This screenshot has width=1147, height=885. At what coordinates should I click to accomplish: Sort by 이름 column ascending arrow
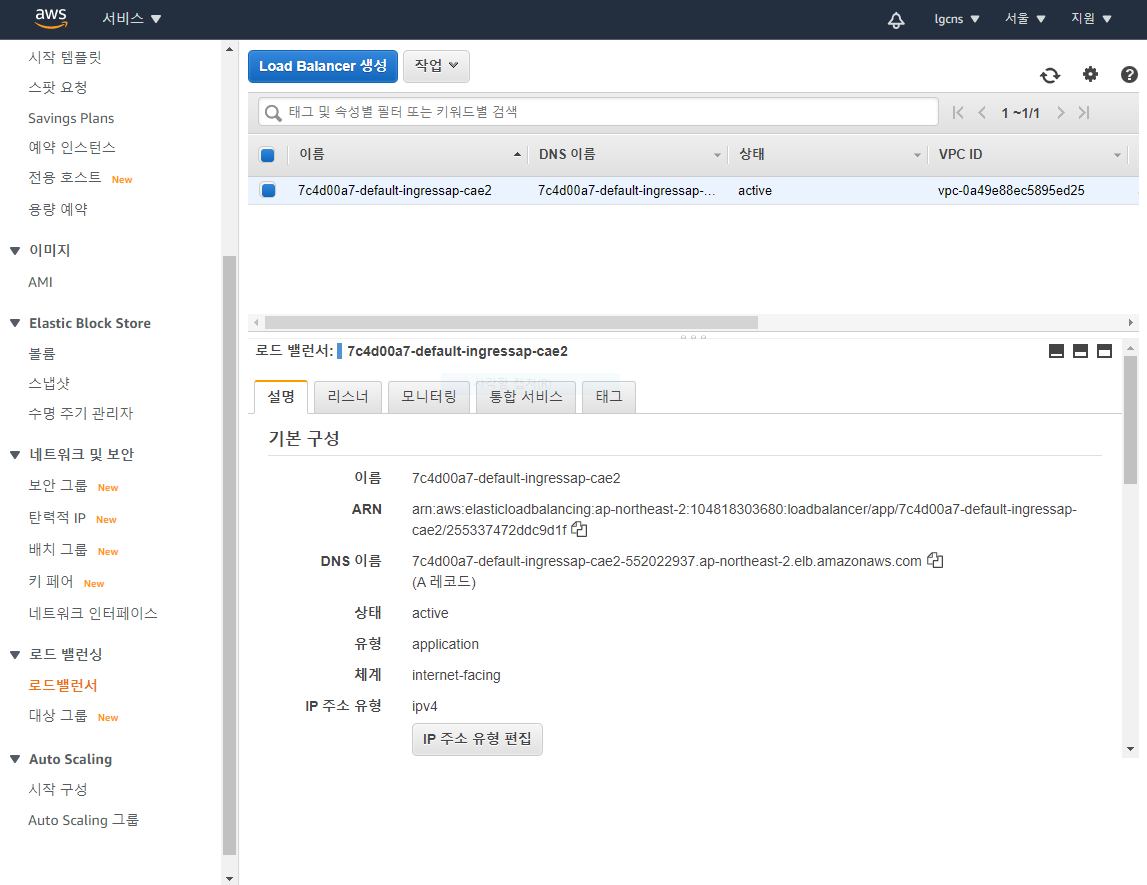517,154
